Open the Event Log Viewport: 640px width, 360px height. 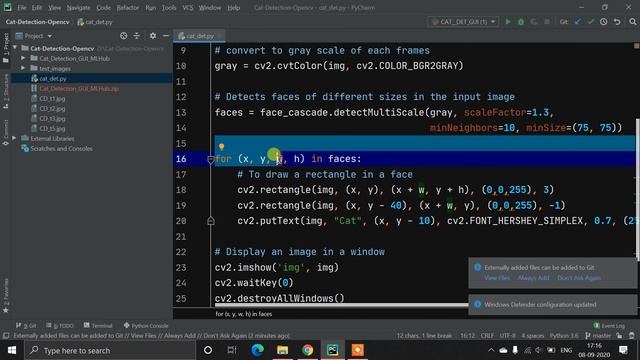pos(609,326)
